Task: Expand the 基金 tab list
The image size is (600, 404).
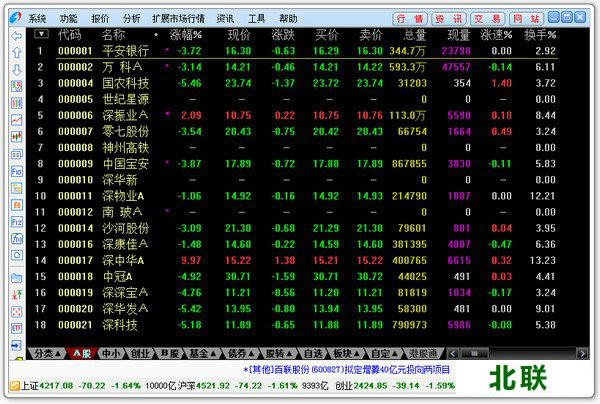Action: tap(212, 353)
